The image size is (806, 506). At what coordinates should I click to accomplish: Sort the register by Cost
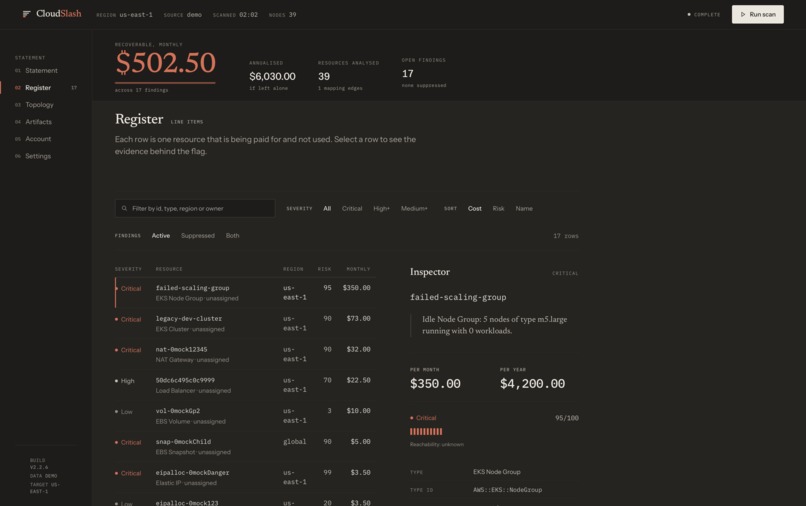click(x=474, y=208)
